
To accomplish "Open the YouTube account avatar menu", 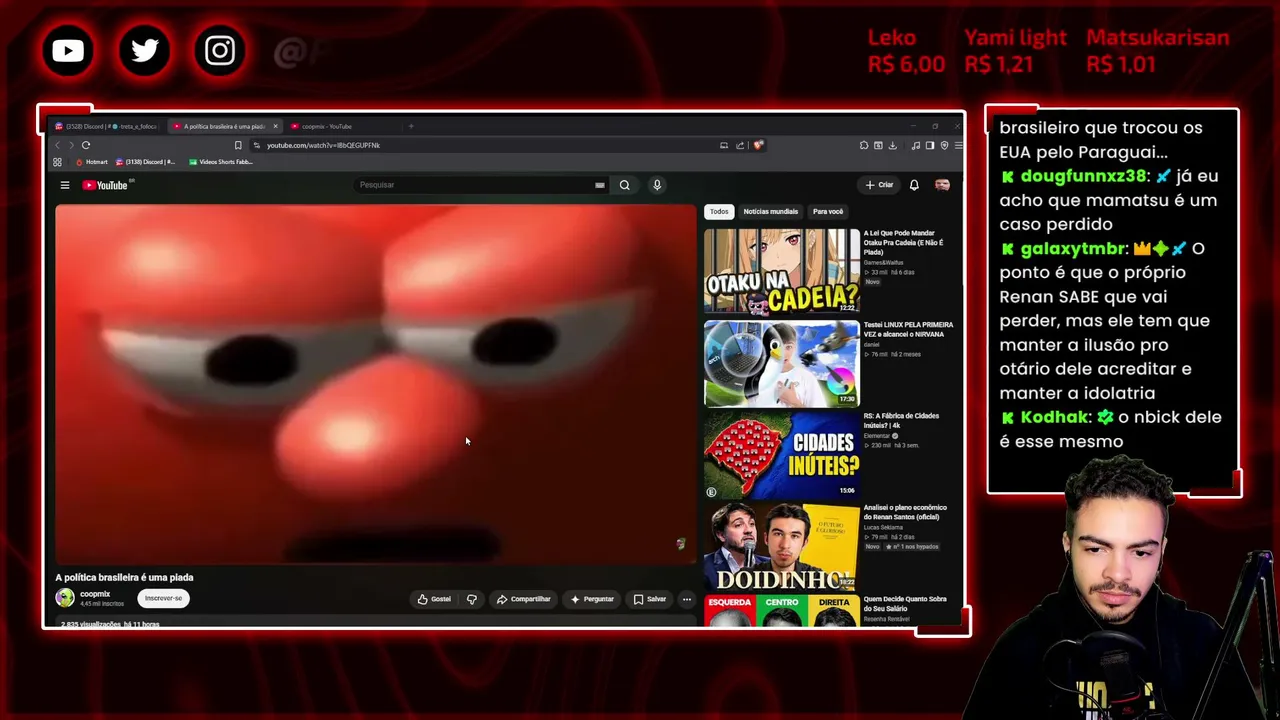I will coord(942,185).
